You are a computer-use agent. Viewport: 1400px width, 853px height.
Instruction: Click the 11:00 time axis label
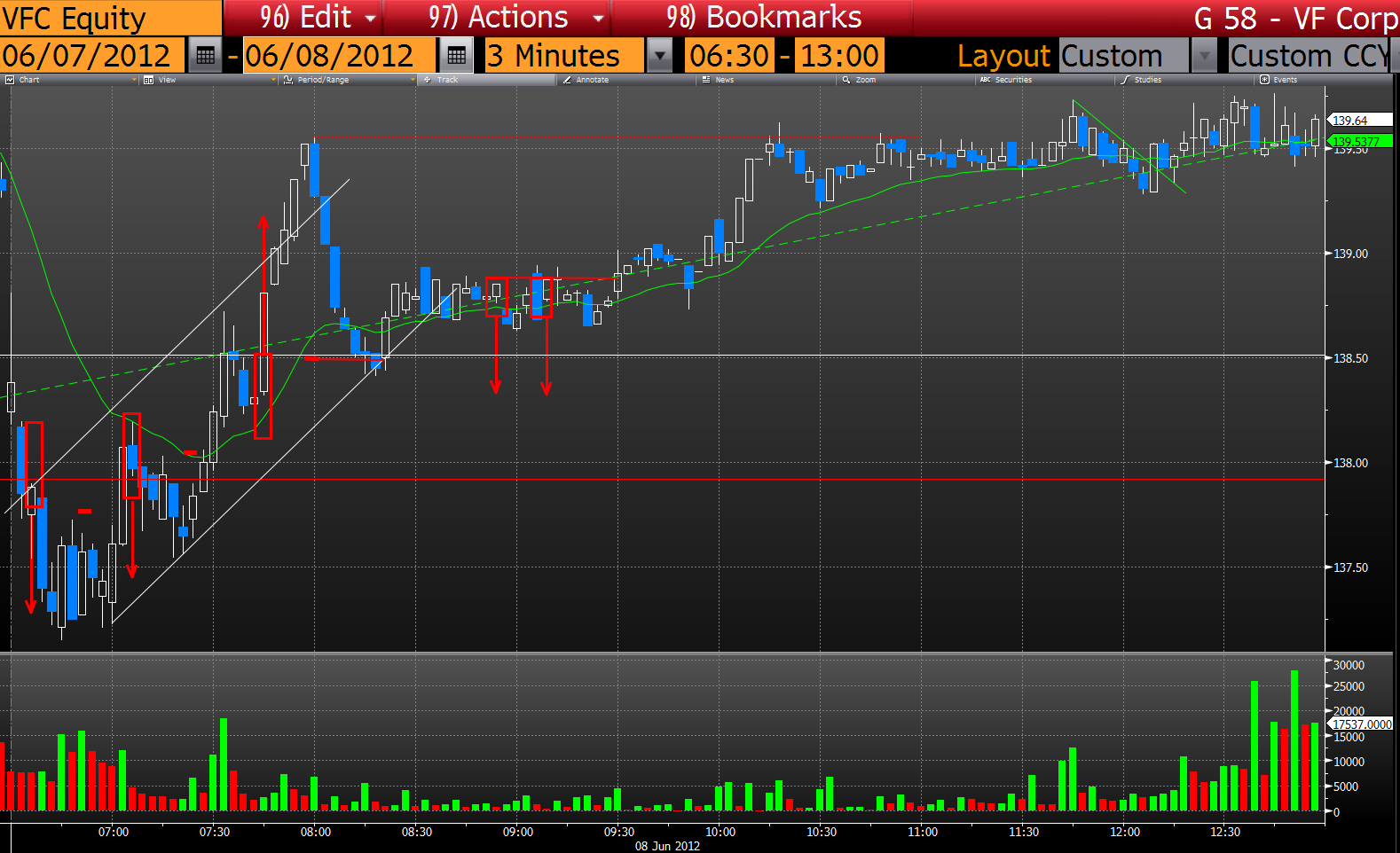(x=923, y=832)
